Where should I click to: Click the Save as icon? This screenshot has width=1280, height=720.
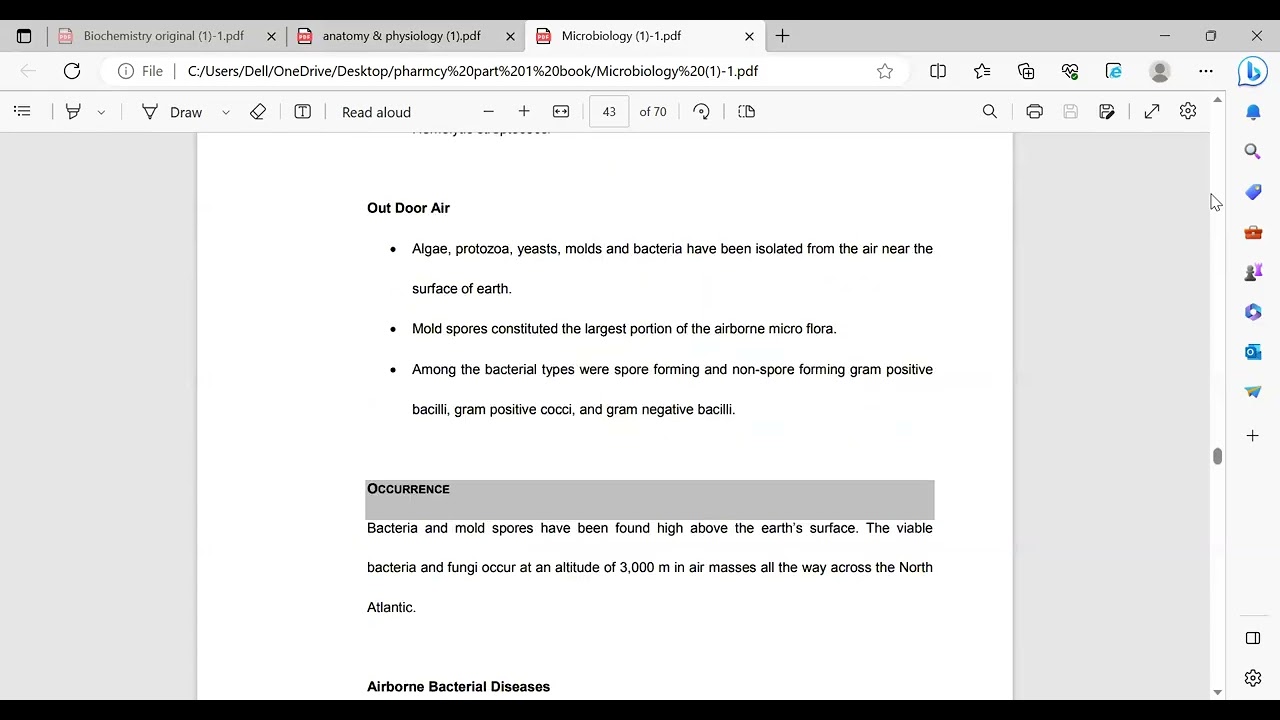click(x=1107, y=112)
